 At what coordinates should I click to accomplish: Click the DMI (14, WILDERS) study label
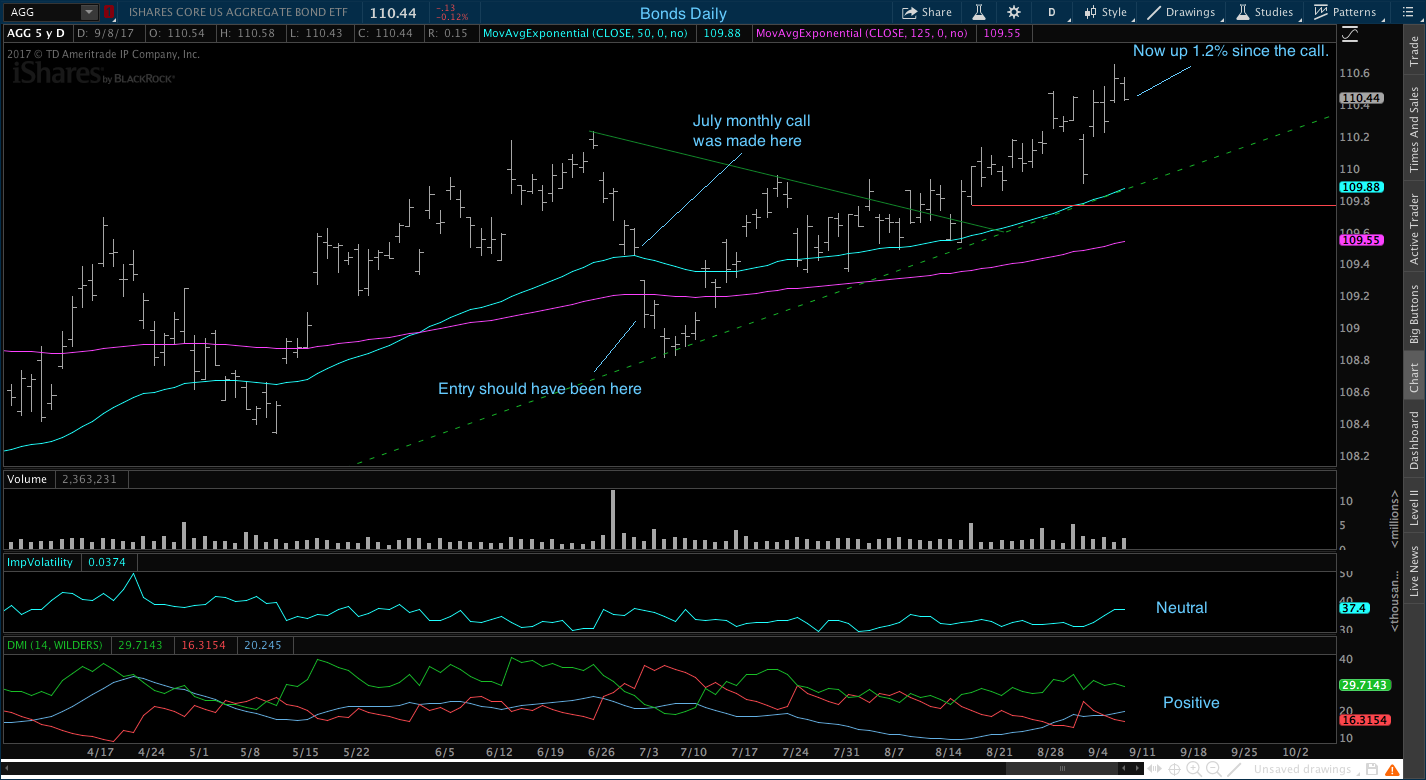click(x=55, y=645)
